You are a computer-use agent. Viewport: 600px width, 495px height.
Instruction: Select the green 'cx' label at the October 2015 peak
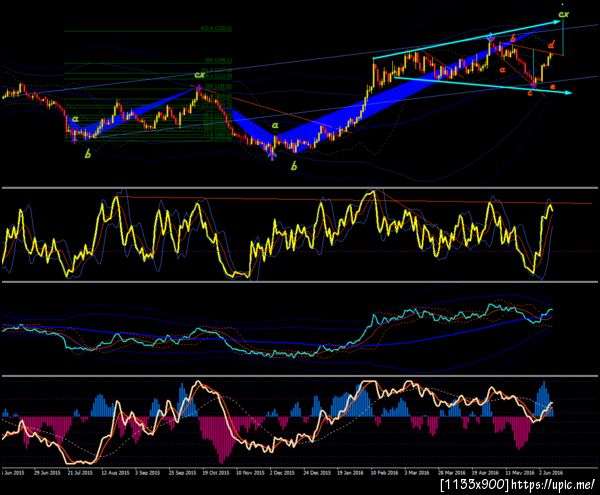tap(200, 75)
